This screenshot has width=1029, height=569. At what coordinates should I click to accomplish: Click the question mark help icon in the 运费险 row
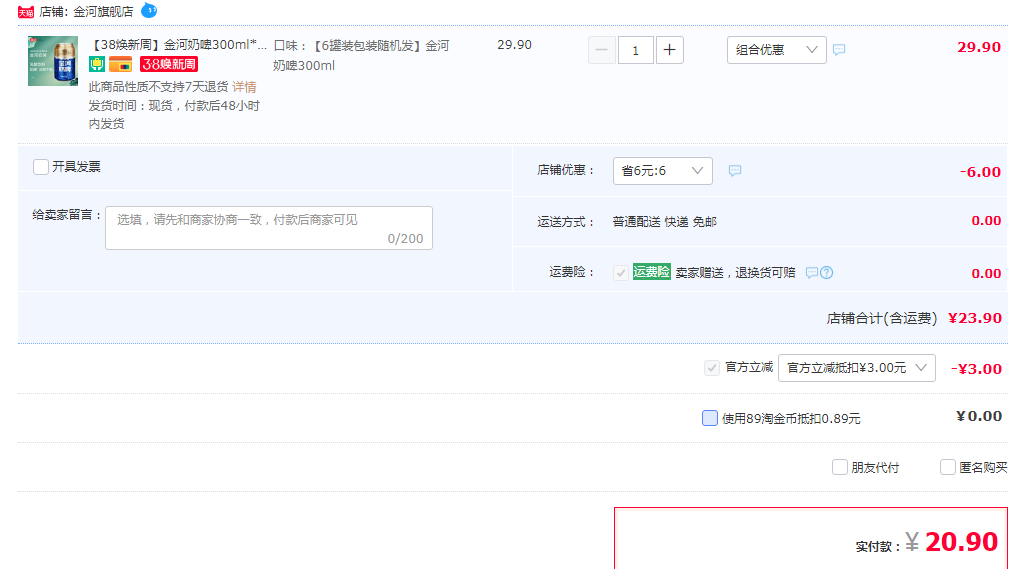(827, 272)
